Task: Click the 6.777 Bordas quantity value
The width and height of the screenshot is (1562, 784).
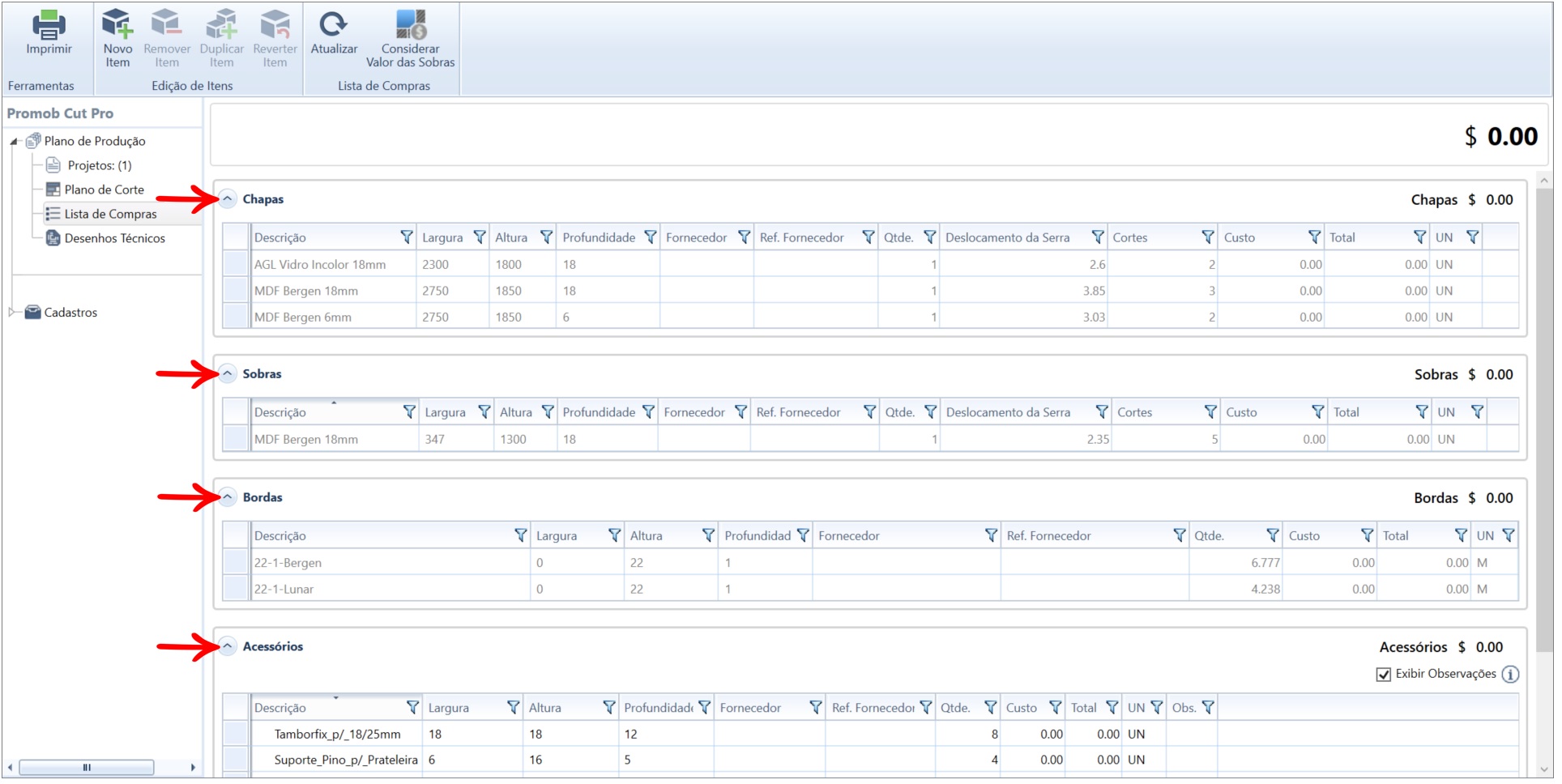Action: 1265,562
